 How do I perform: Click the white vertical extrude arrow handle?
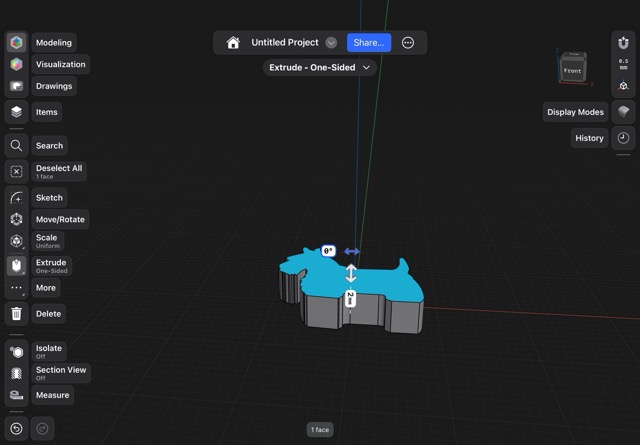pyautogui.click(x=351, y=273)
